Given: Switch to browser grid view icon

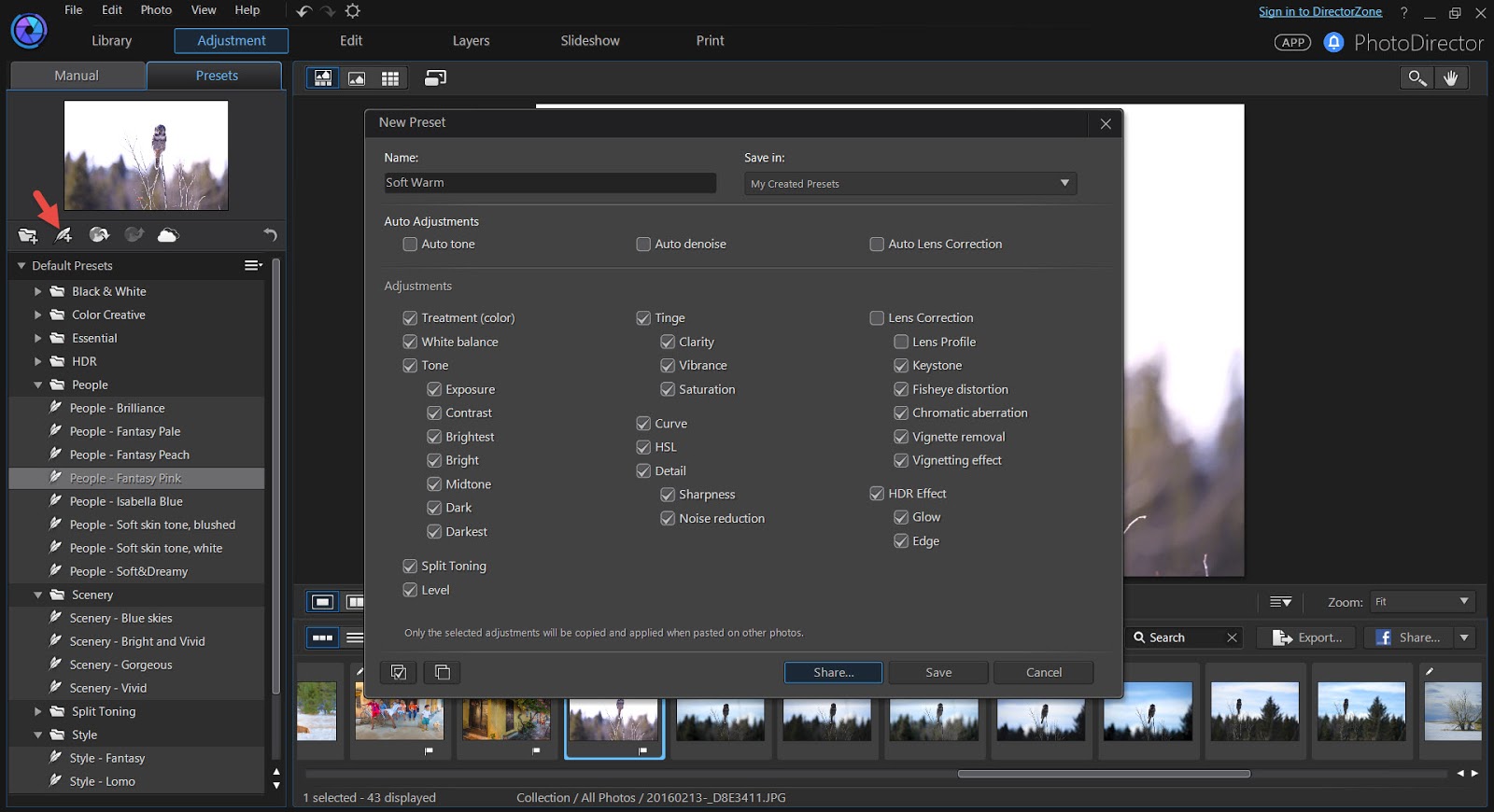Looking at the screenshot, I should pos(390,78).
